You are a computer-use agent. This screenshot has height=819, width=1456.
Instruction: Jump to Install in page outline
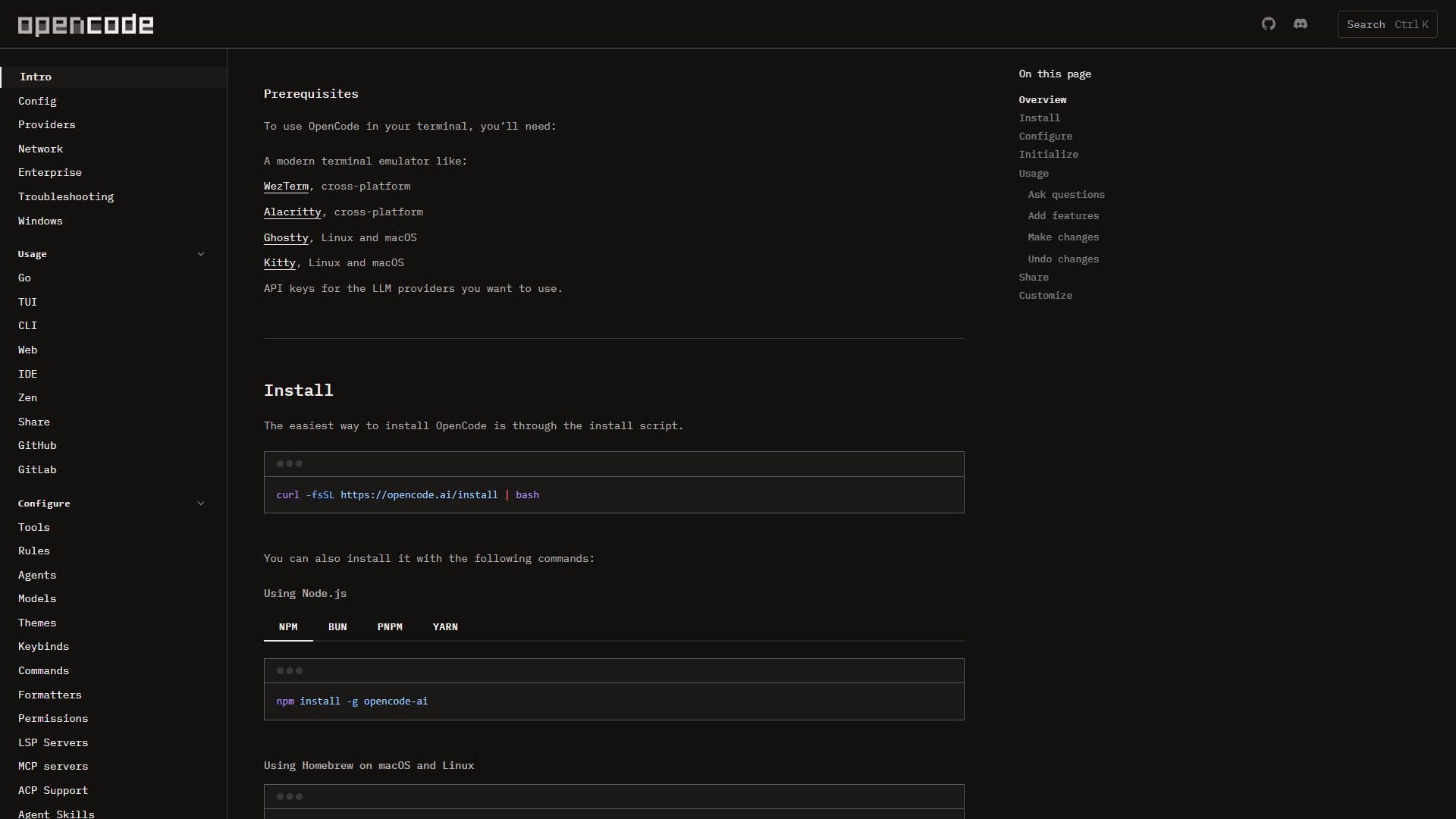click(x=1040, y=118)
